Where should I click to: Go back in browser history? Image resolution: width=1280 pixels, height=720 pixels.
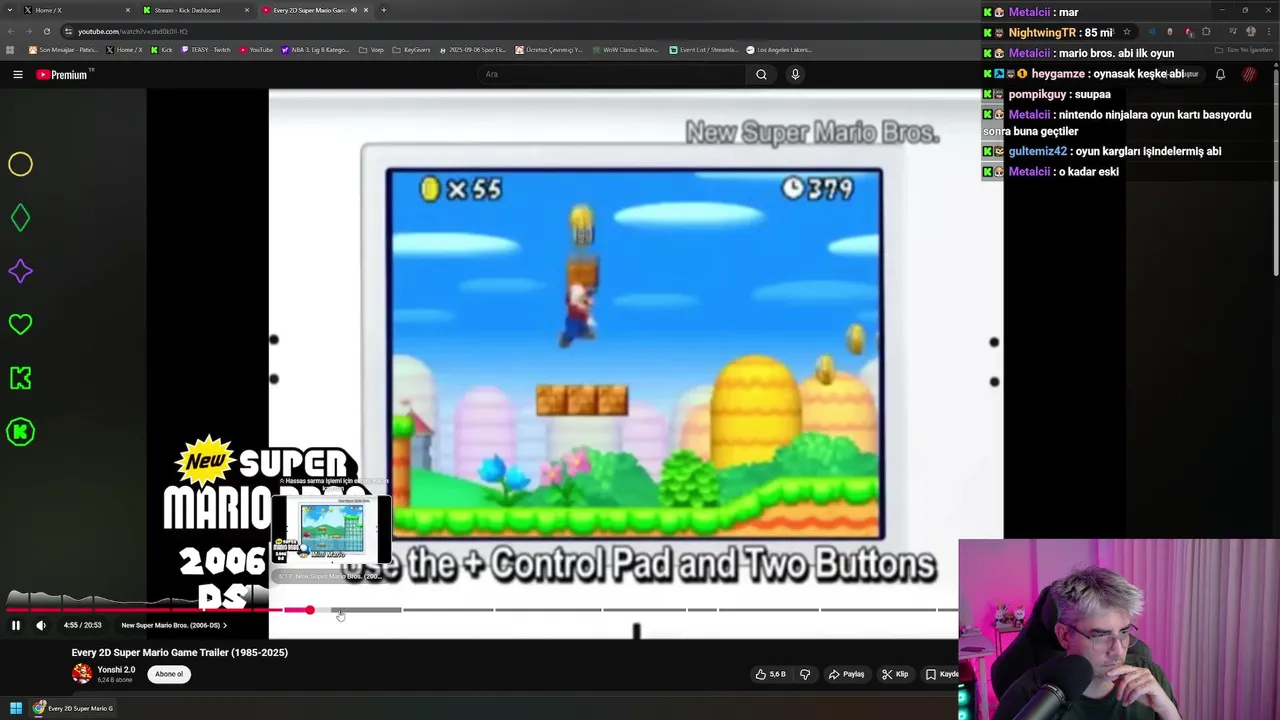point(11,31)
